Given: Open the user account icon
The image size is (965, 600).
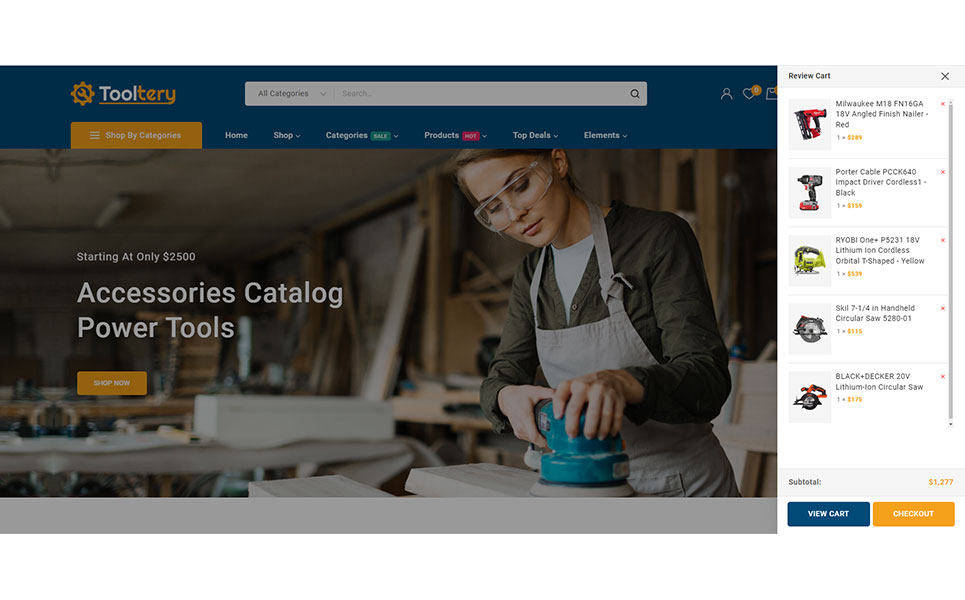Looking at the screenshot, I should (726, 94).
